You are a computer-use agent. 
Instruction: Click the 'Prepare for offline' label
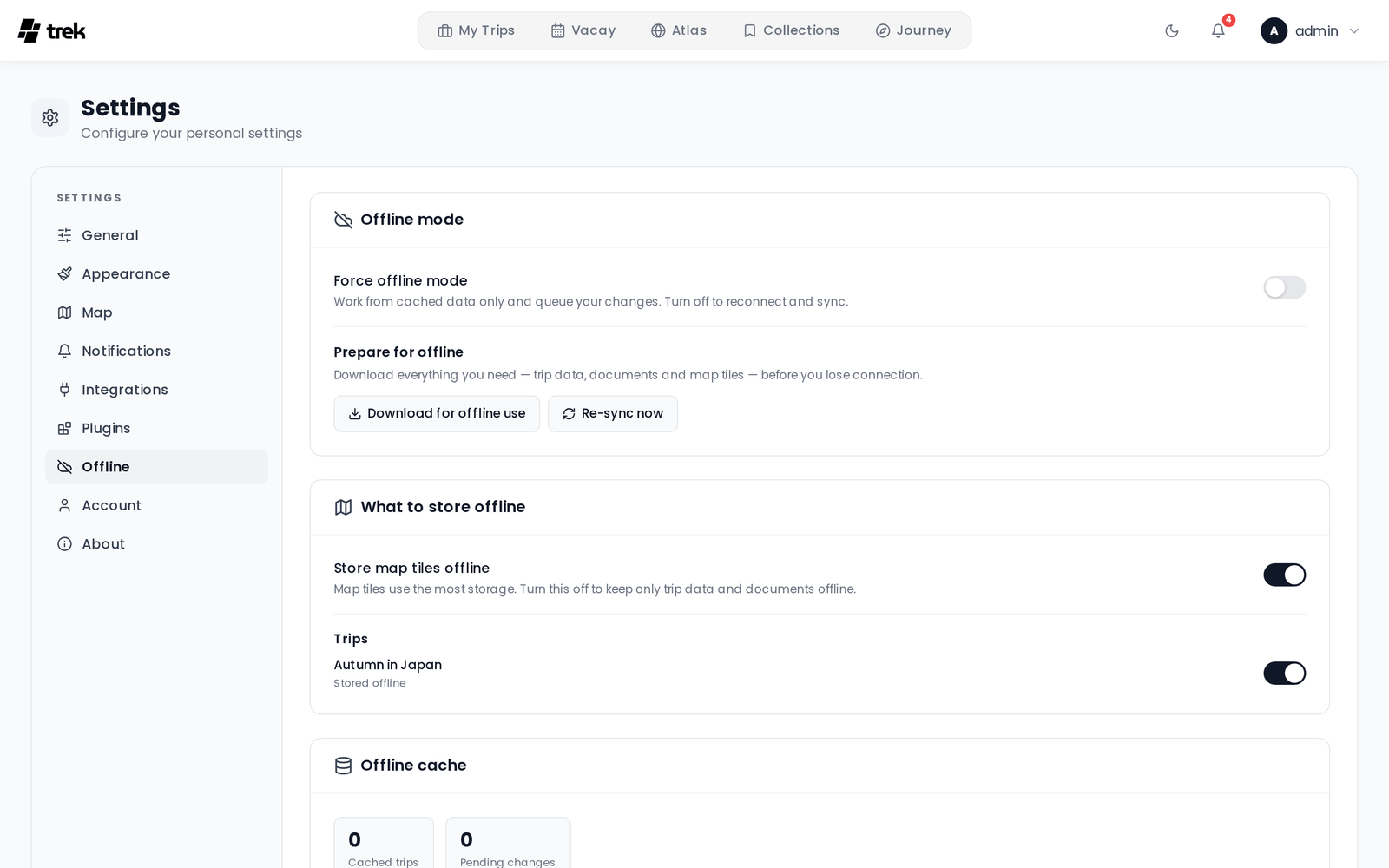coord(398,352)
